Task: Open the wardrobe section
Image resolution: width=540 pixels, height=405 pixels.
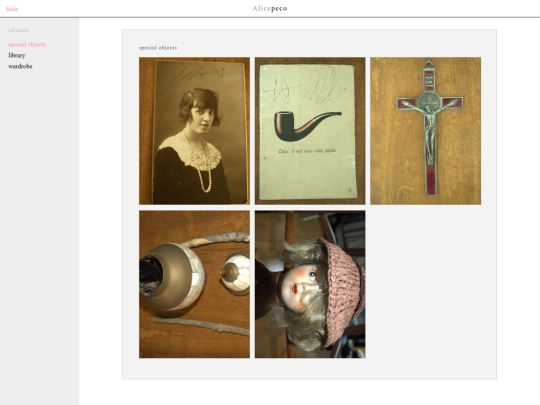Action: [20, 66]
